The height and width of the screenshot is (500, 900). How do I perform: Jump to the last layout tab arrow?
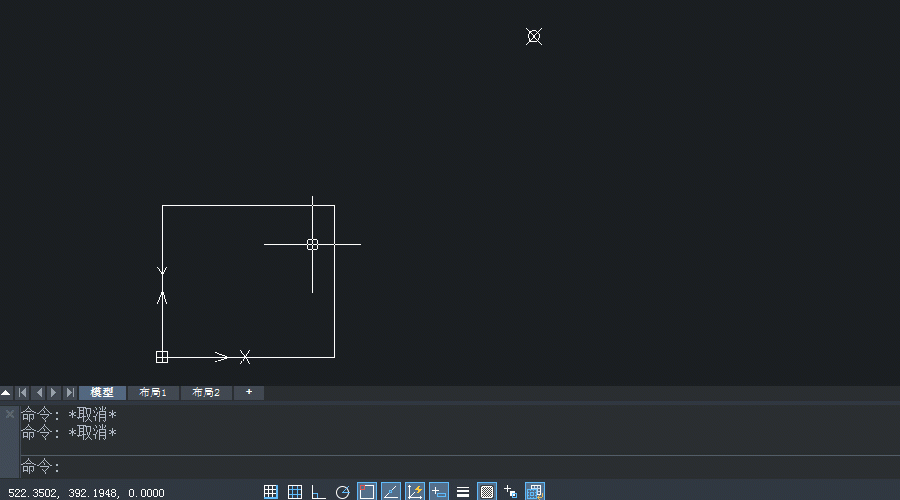[x=69, y=393]
